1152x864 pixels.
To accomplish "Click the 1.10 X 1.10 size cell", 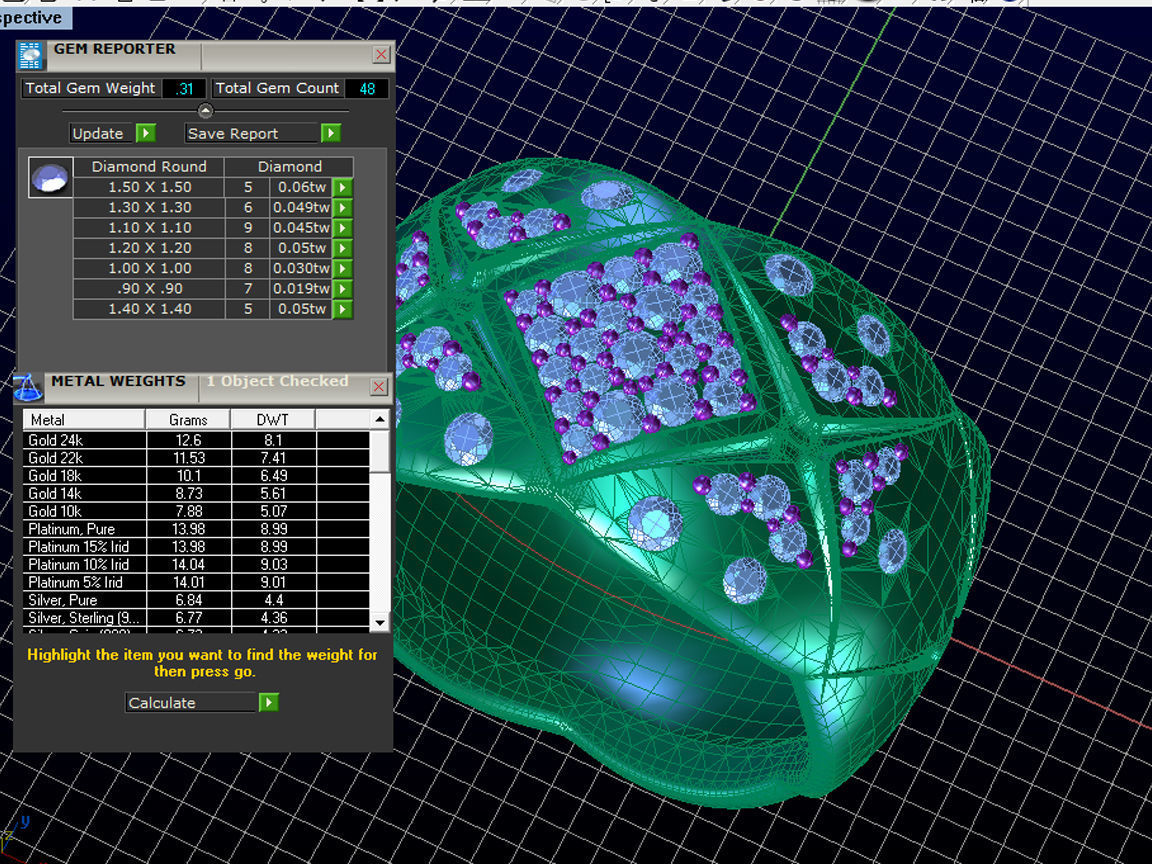I will [x=149, y=228].
